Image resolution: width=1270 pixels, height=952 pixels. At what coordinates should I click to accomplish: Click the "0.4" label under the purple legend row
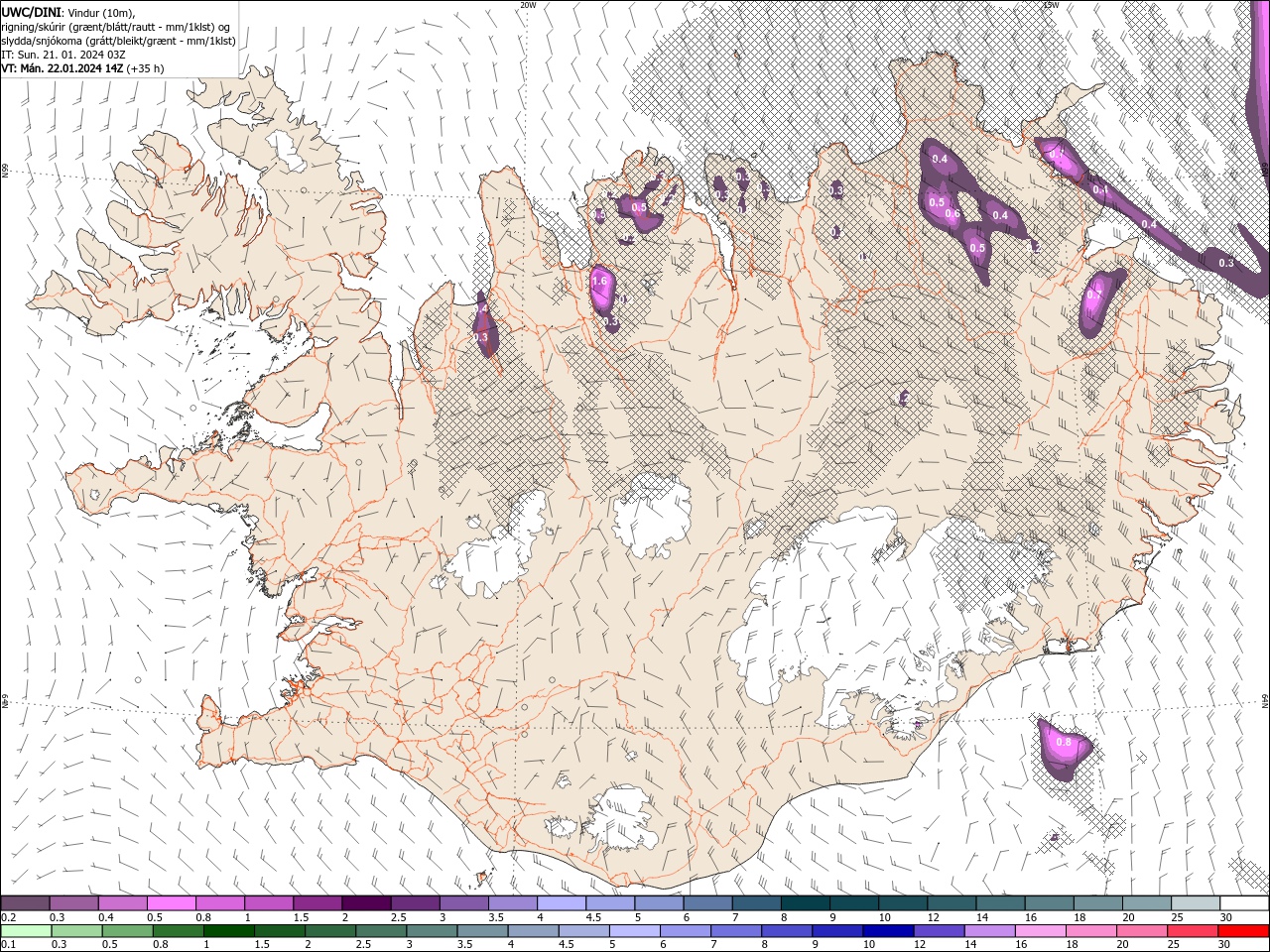click(x=106, y=917)
